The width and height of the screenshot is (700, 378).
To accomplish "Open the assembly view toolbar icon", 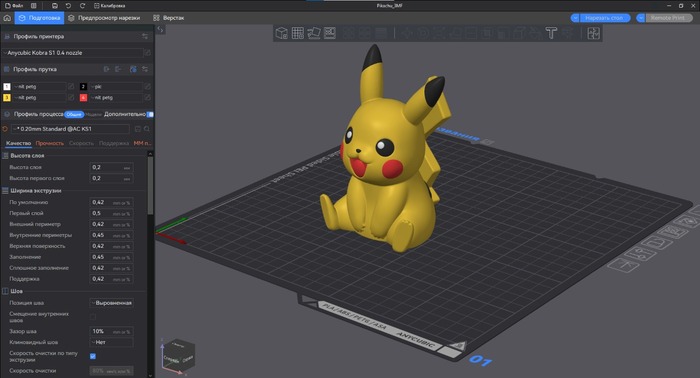I will pos(593,33).
